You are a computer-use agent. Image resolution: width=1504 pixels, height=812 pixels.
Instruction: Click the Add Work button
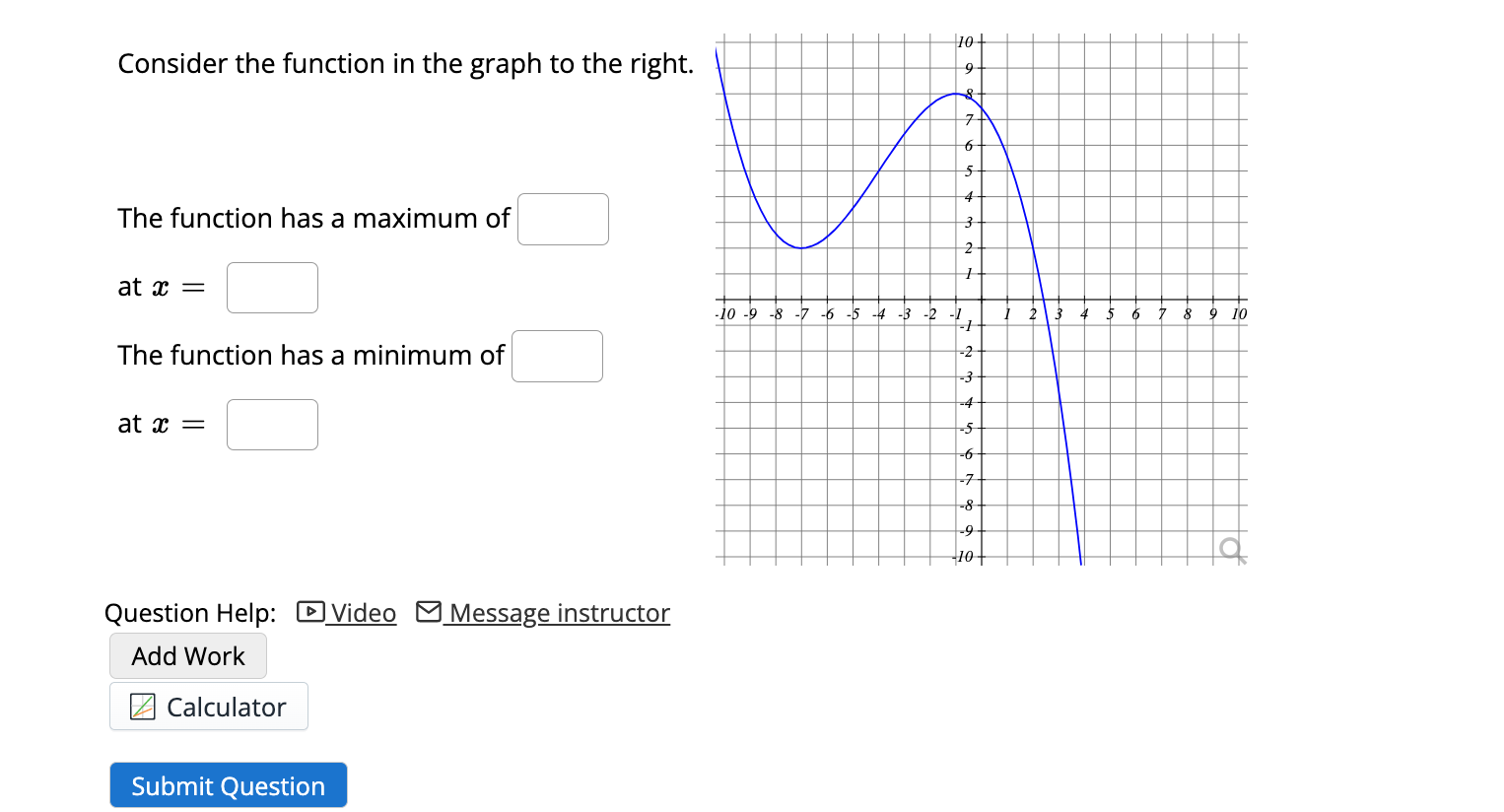click(187, 655)
